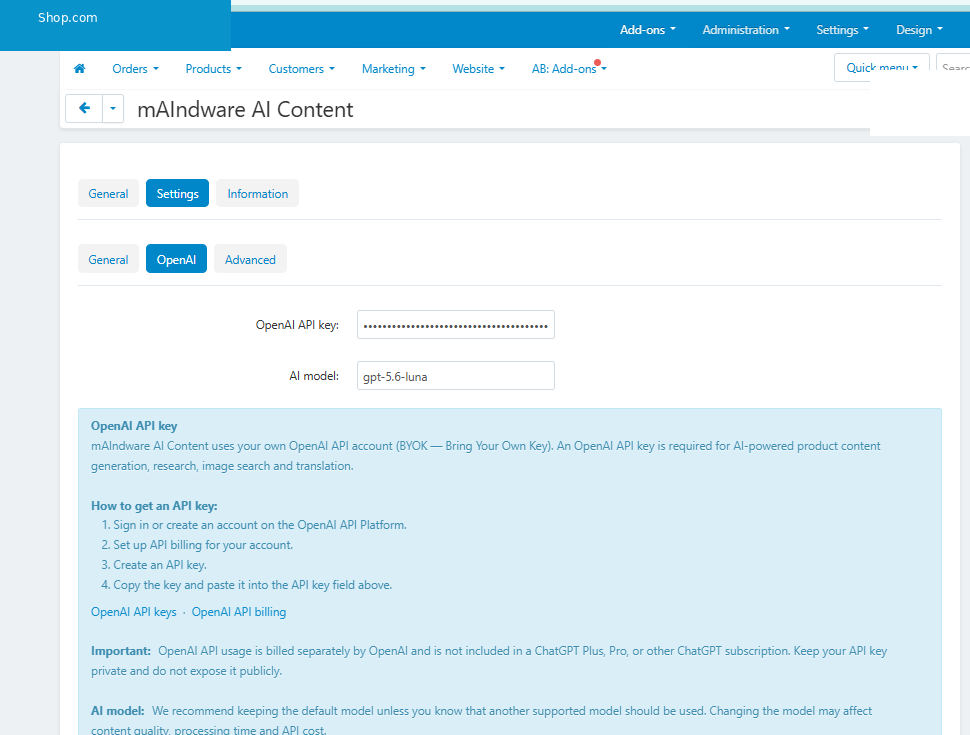
Task: Open the Settings menu in the top bar
Action: 843,30
